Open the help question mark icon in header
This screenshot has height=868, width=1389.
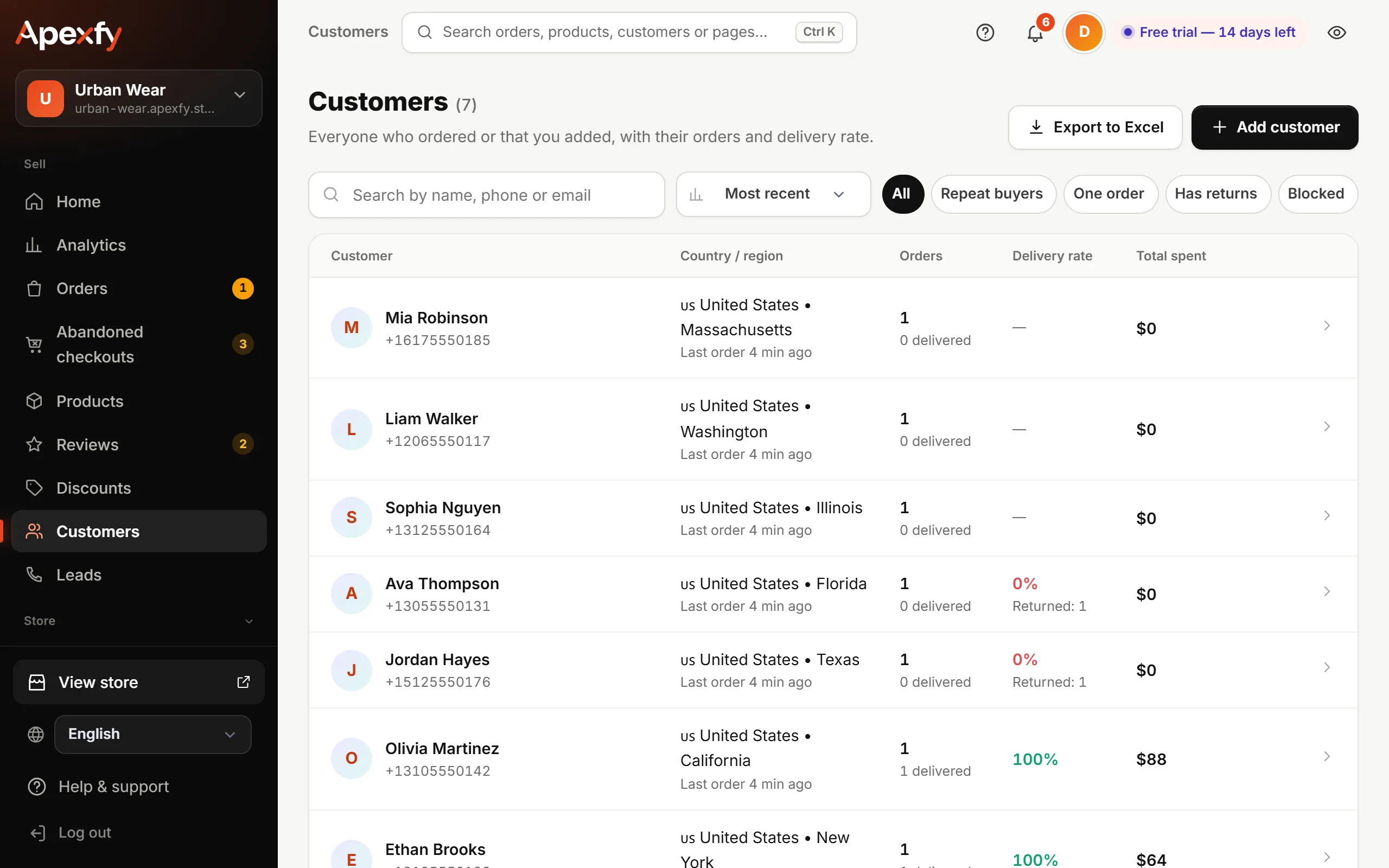[985, 32]
